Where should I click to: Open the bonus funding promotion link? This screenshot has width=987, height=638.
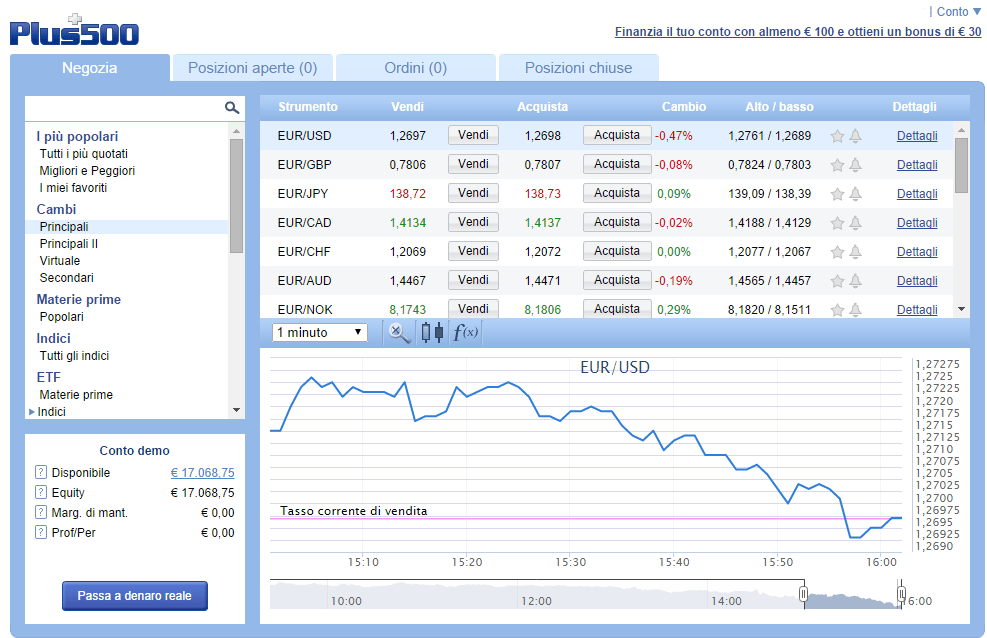pos(798,31)
